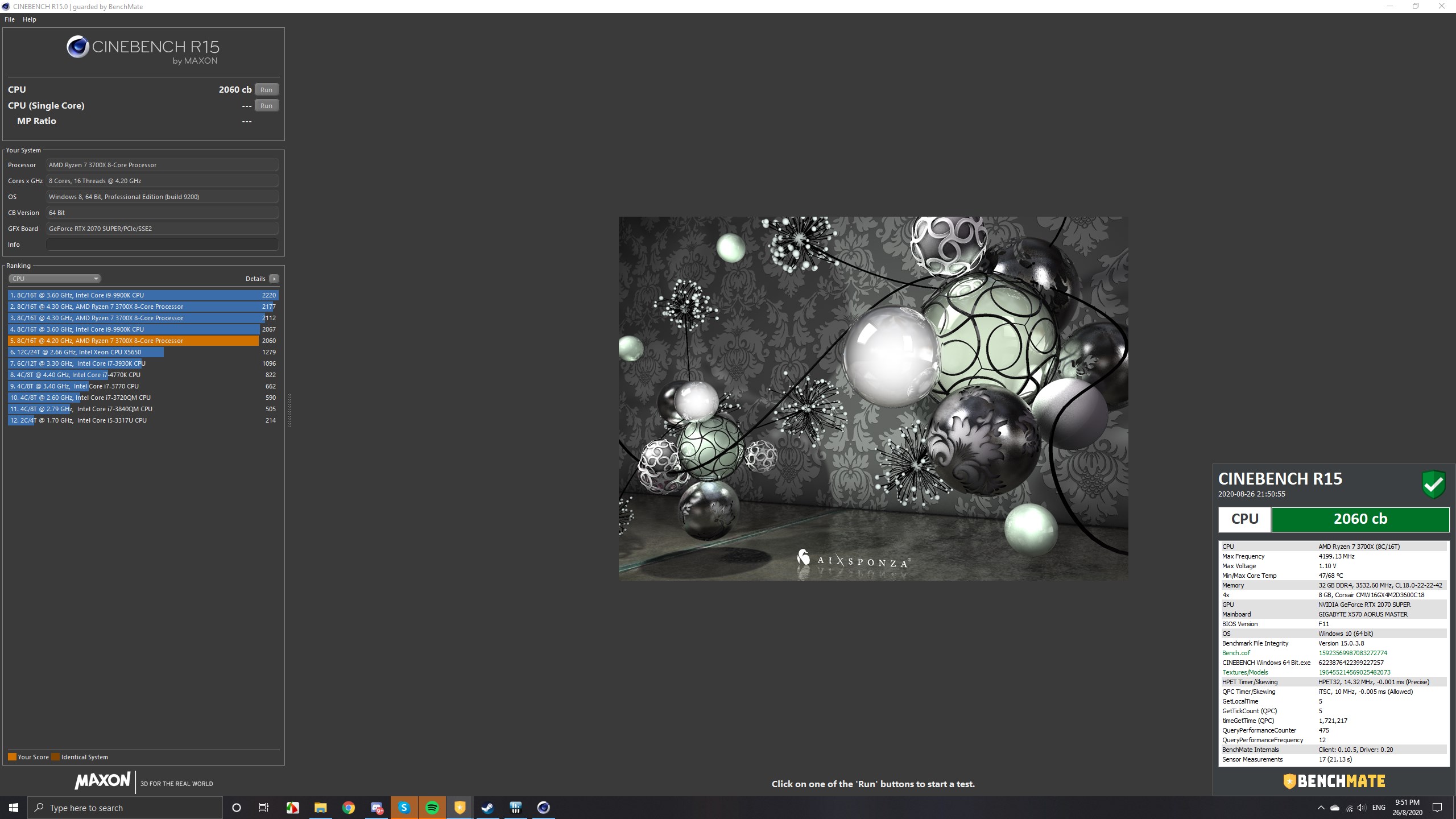This screenshot has width=1456, height=819.
Task: Click the green 2060 cb score bar
Action: [1360, 519]
